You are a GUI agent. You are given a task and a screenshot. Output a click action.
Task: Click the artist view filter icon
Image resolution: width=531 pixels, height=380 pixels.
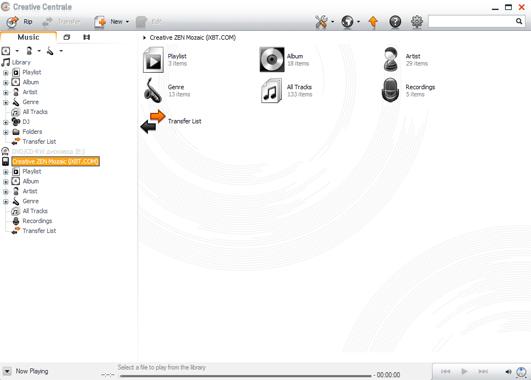pos(29,51)
